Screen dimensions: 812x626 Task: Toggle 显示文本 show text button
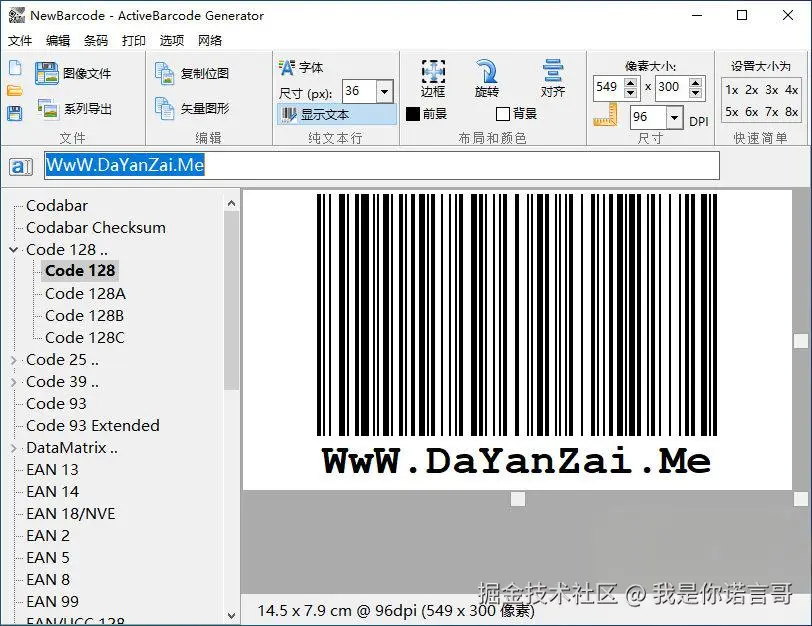point(337,114)
